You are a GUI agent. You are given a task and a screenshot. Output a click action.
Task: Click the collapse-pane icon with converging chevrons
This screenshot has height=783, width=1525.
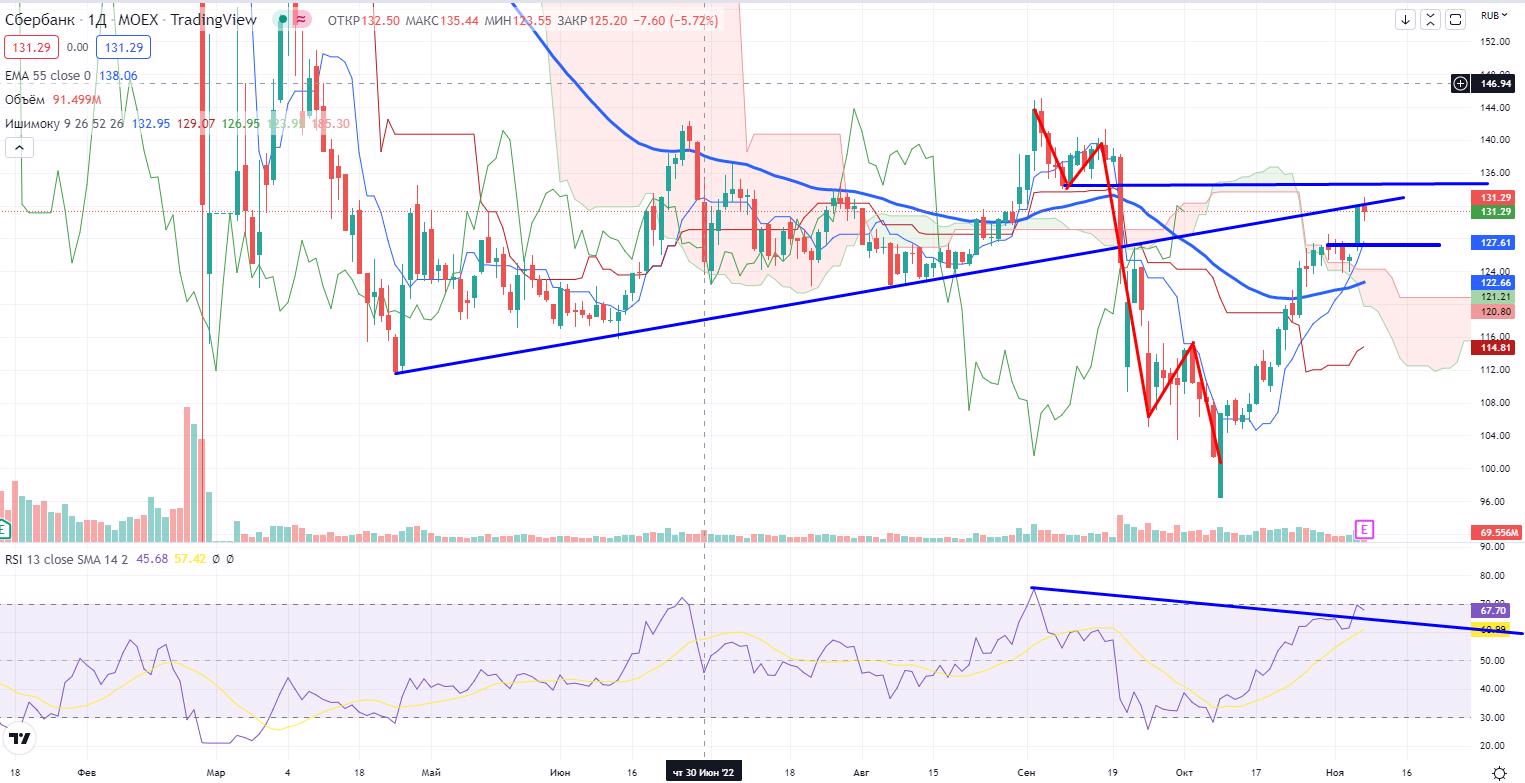tap(1431, 19)
